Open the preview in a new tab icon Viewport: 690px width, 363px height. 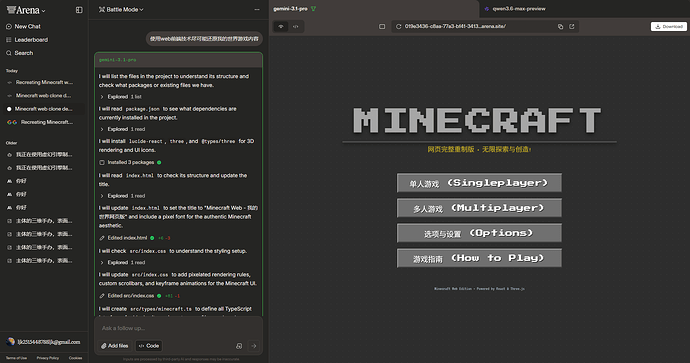[572, 26]
